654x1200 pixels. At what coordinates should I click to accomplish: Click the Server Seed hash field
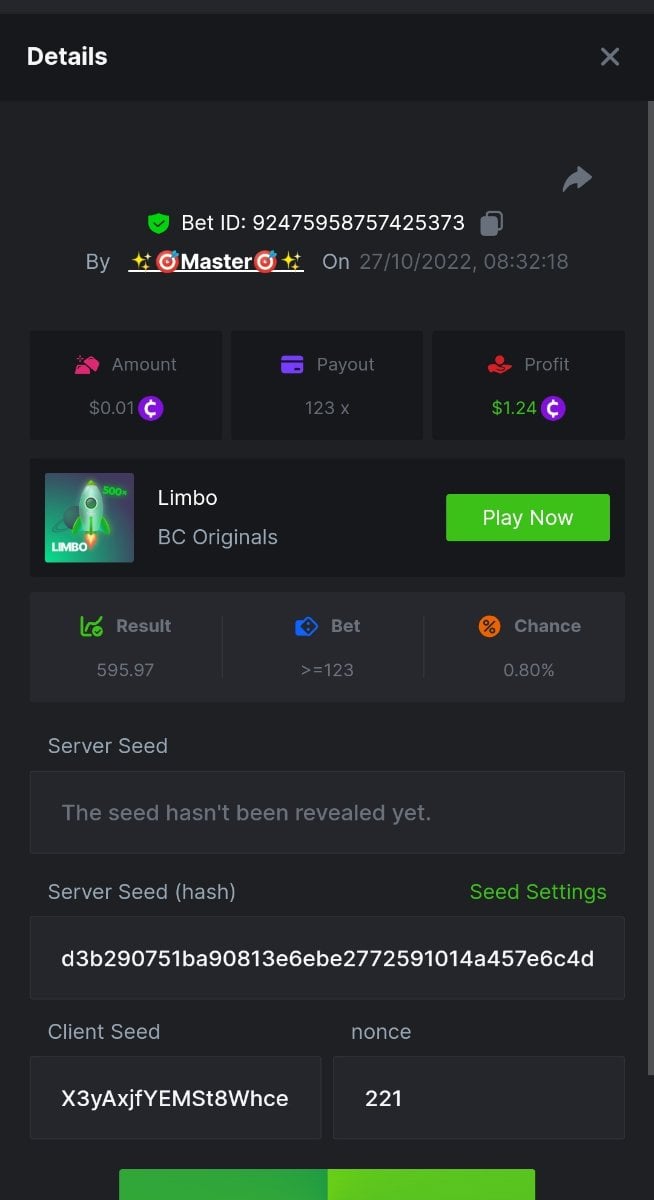pos(327,959)
